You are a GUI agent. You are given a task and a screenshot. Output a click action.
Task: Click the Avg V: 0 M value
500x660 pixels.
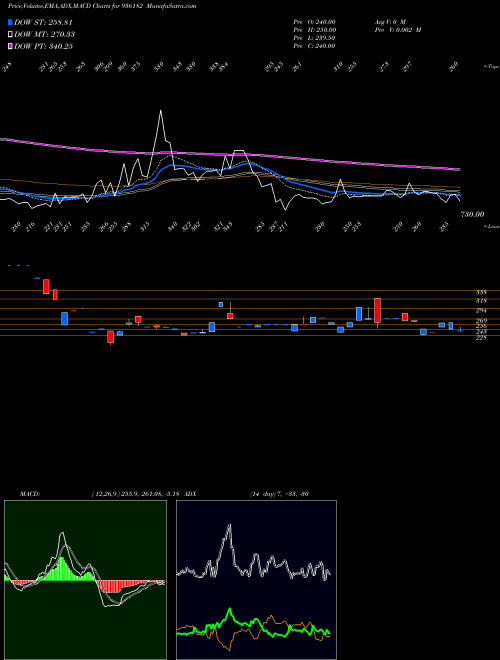coord(389,22)
